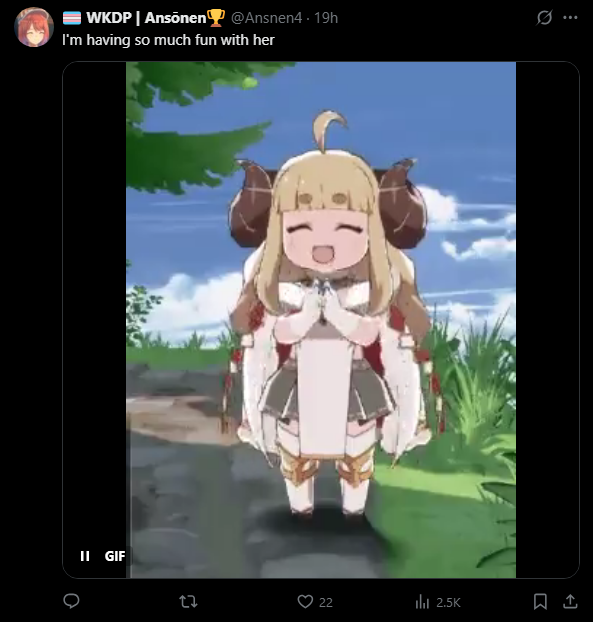Open post analytics via the bar chart icon
The image size is (593, 622).
click(422, 602)
